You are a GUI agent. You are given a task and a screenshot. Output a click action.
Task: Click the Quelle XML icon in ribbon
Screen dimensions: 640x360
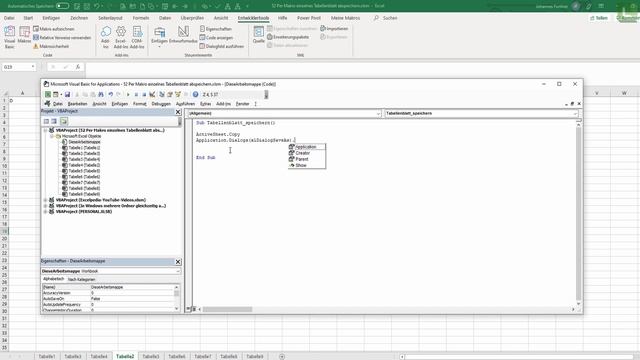[x=258, y=35]
